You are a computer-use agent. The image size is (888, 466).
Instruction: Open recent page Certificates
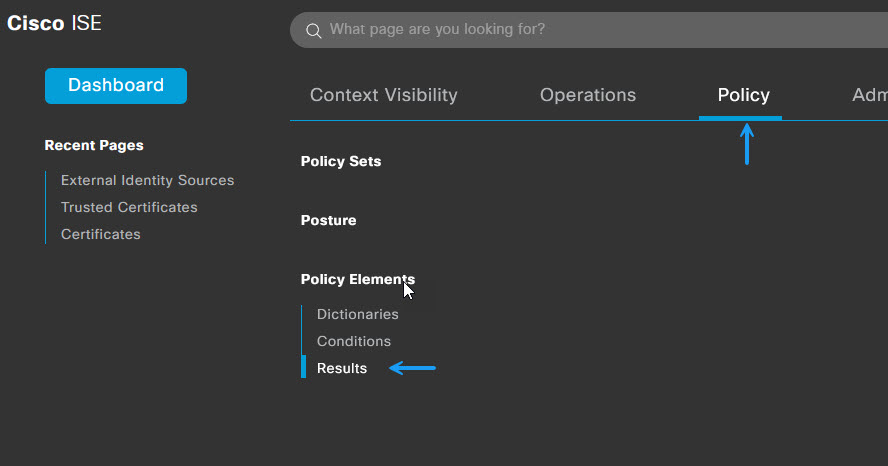[x=101, y=234]
